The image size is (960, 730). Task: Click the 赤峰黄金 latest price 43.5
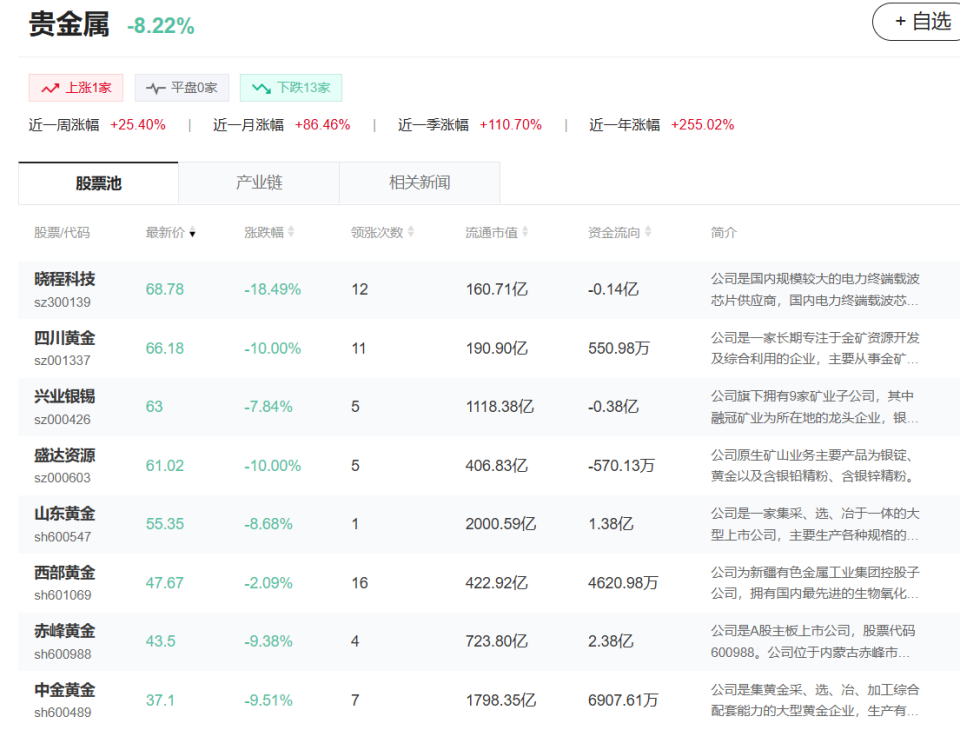[x=161, y=642]
